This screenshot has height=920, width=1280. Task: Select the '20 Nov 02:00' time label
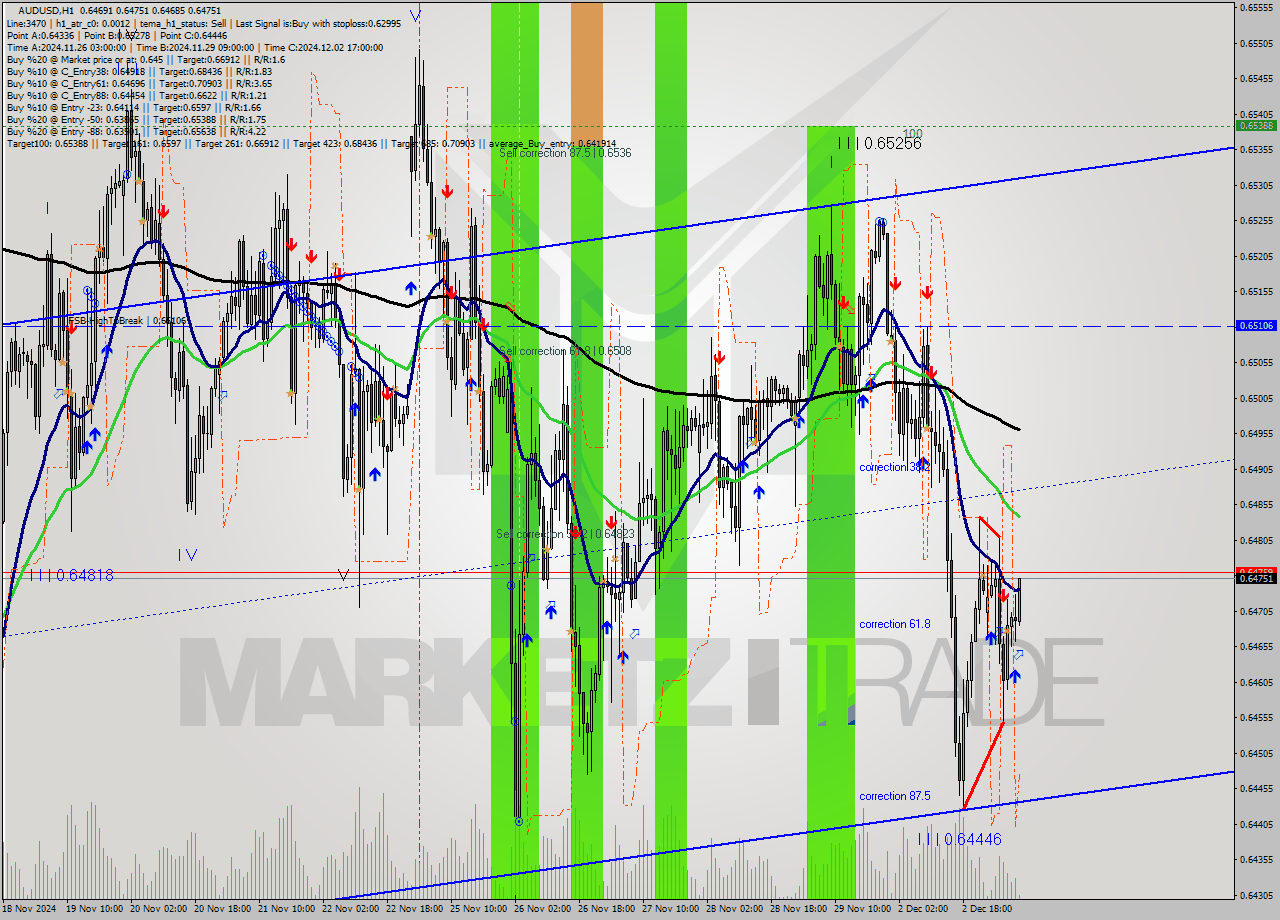click(158, 909)
